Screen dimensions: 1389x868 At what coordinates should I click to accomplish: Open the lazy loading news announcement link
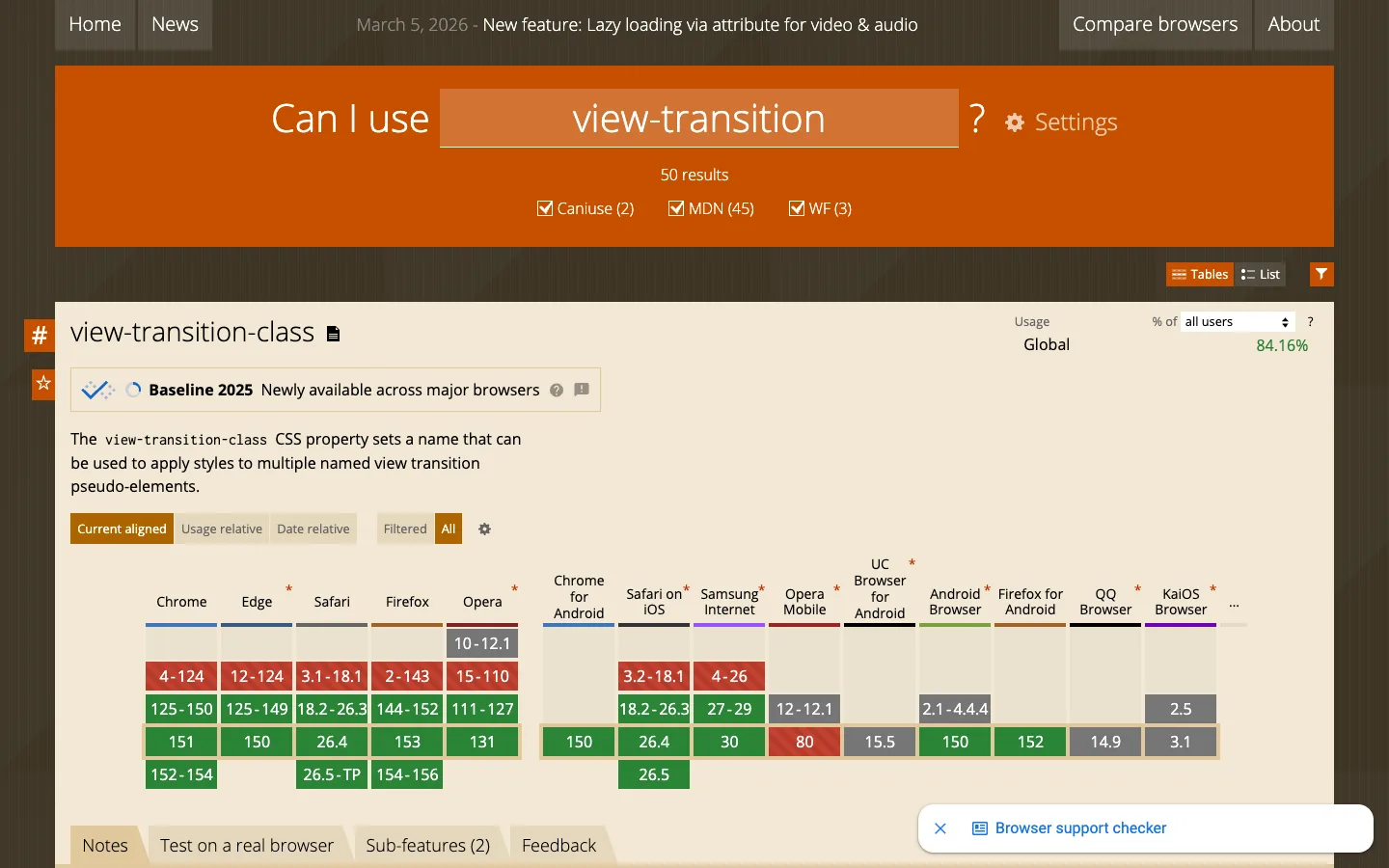[x=700, y=25]
